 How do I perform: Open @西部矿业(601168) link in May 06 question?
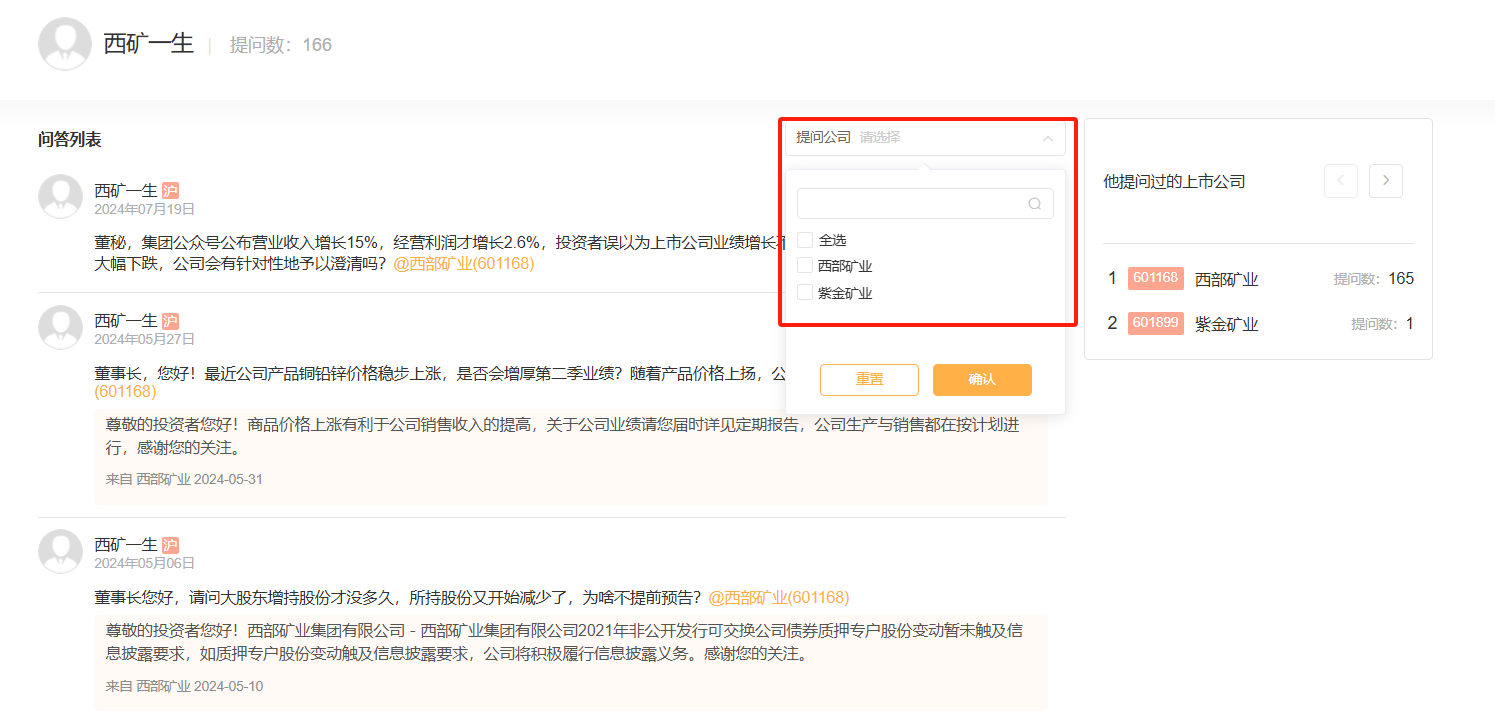(778, 598)
